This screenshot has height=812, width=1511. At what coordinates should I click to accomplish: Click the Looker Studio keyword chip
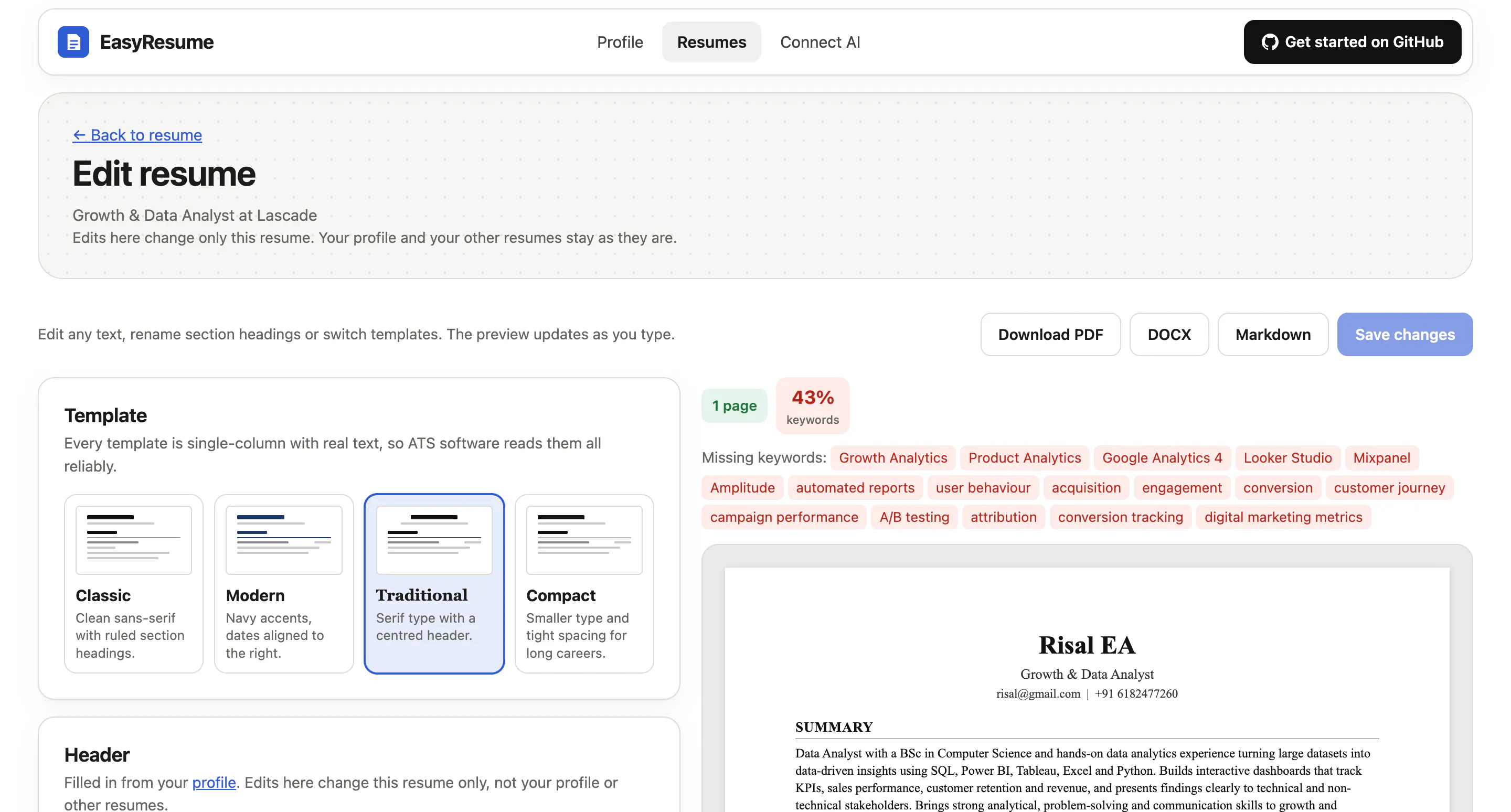(x=1287, y=457)
